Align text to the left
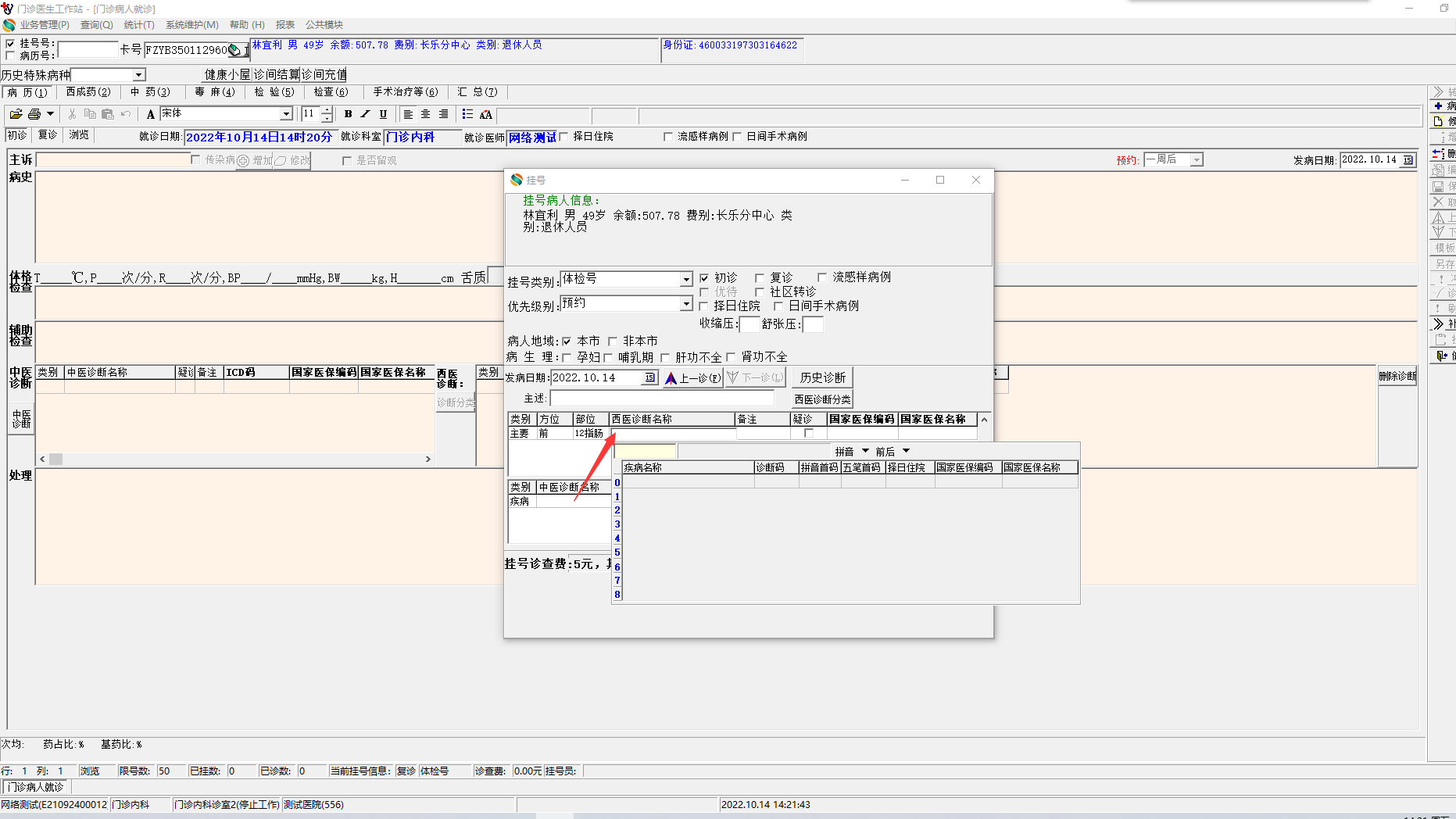The width and height of the screenshot is (1456, 819). tap(408, 114)
